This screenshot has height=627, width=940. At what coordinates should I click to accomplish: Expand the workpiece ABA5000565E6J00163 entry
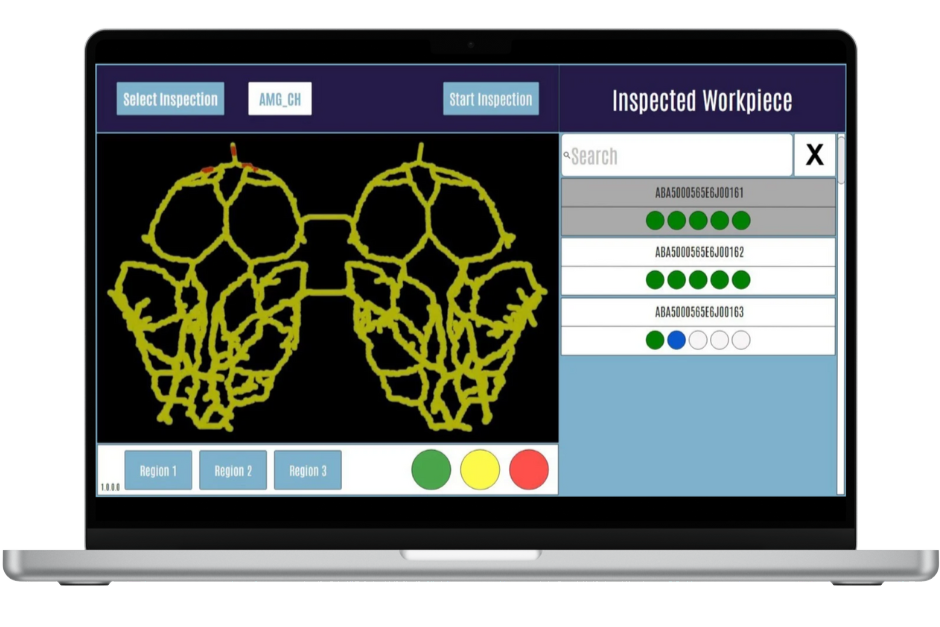click(697, 312)
